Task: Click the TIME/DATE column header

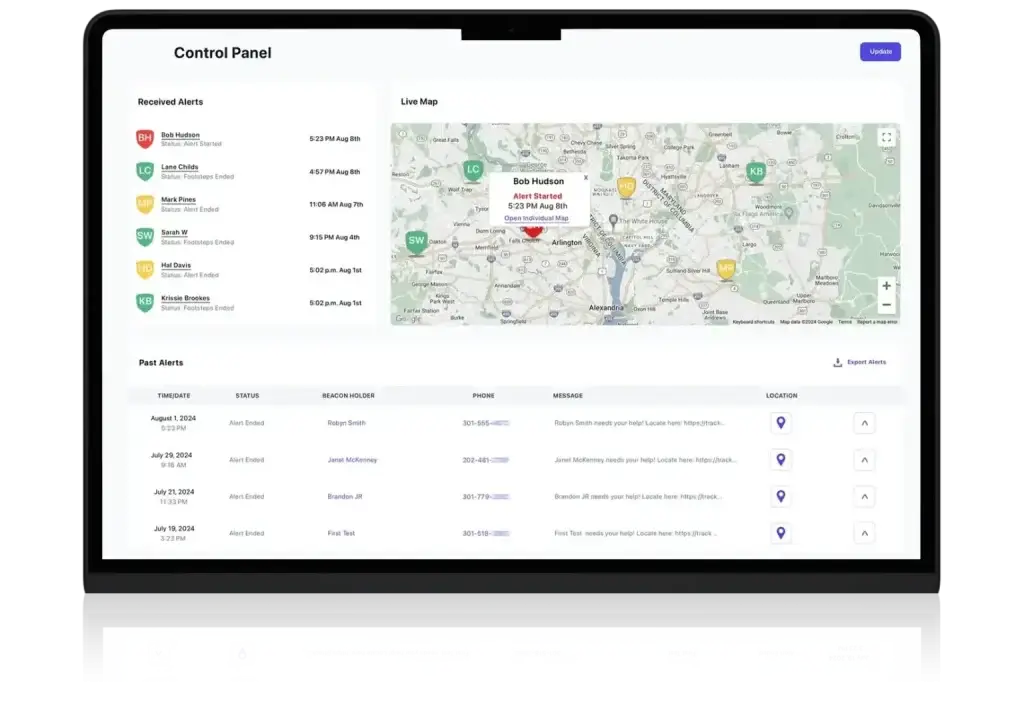Action: (174, 396)
